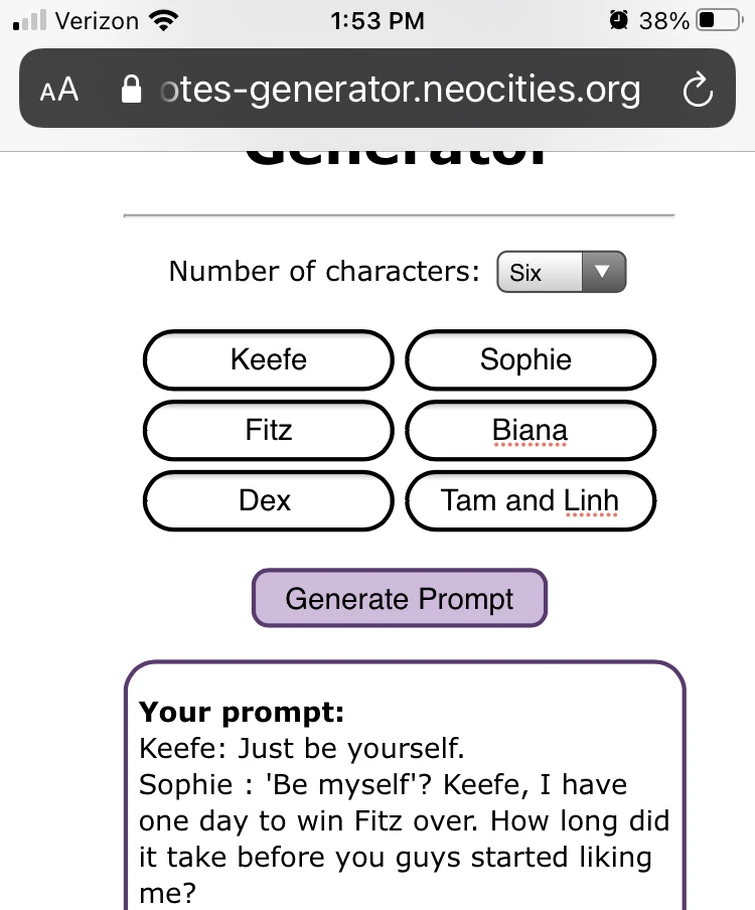
Task: Tap the battery indicator icon
Action: [719, 20]
